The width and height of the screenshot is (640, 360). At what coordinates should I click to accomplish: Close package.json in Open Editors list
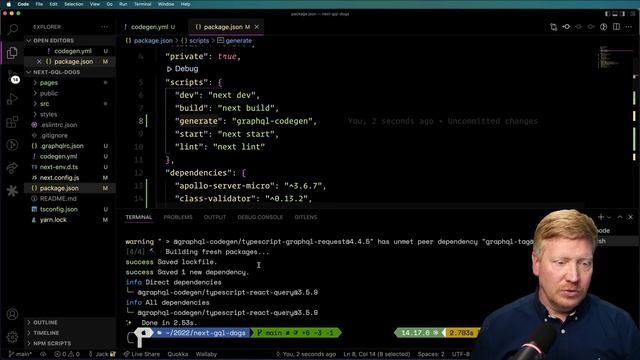pos(39,62)
